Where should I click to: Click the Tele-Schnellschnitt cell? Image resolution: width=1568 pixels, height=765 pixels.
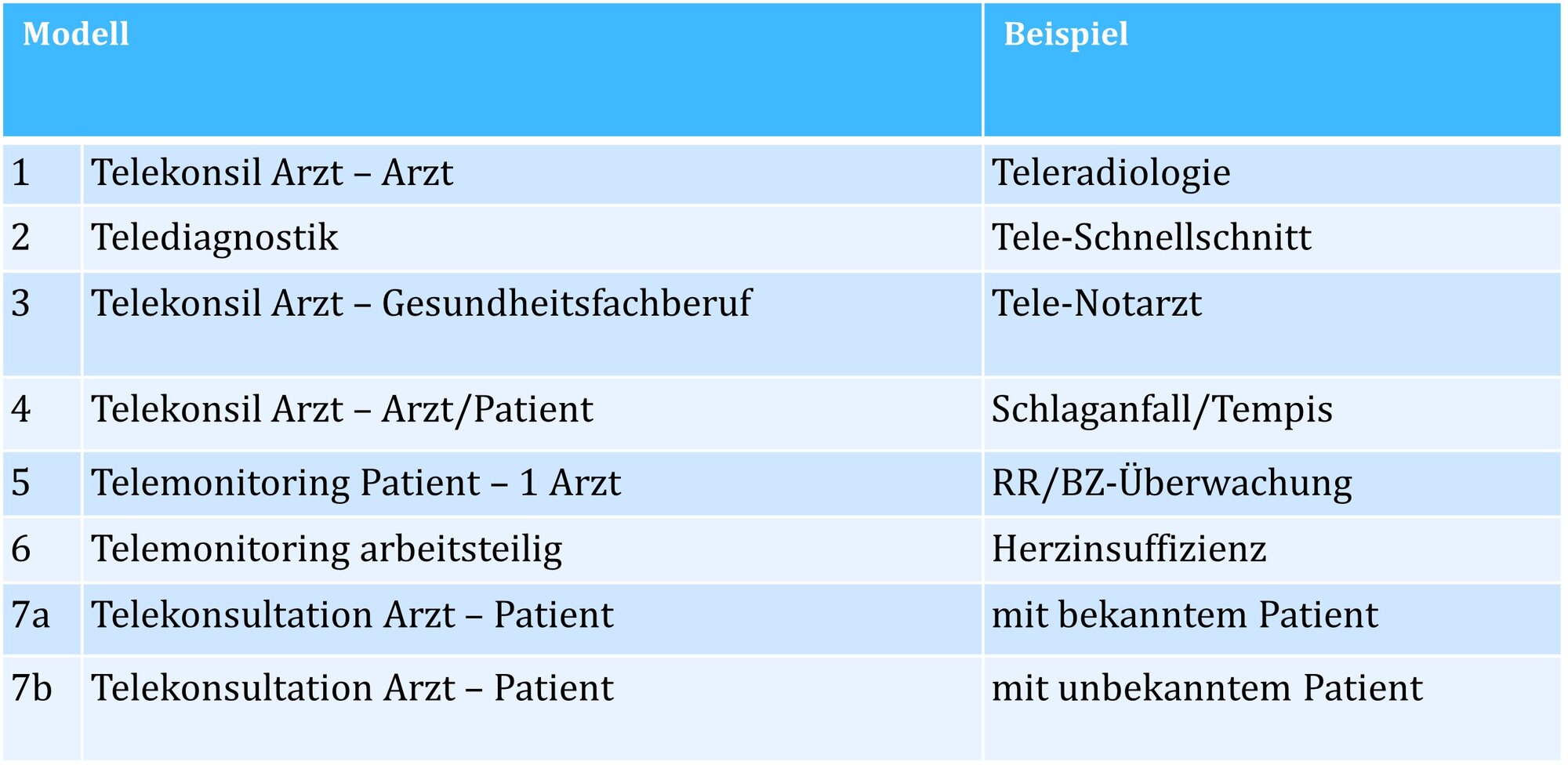[1151, 238]
